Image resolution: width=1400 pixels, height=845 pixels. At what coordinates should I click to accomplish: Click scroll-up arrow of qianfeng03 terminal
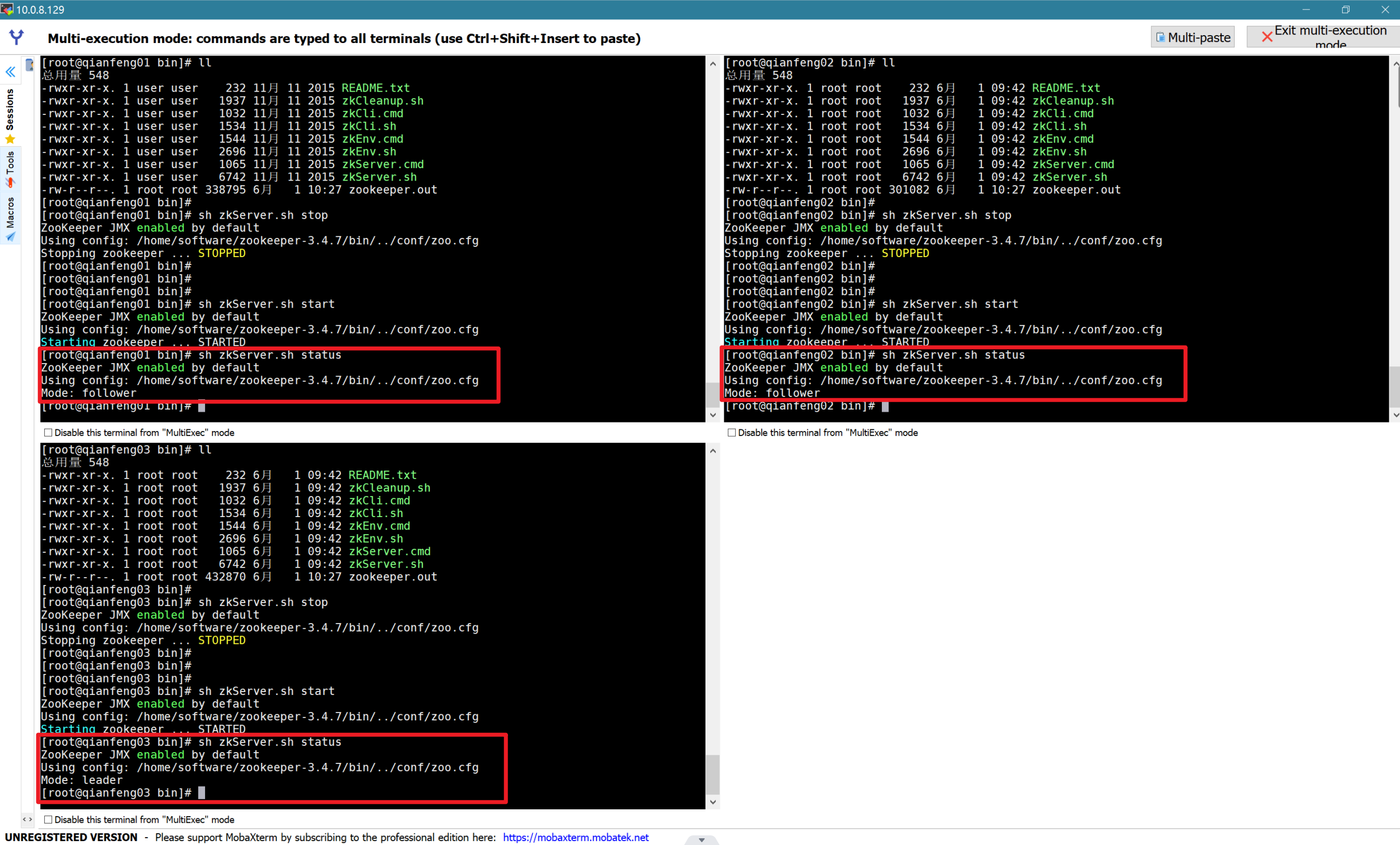point(713,451)
